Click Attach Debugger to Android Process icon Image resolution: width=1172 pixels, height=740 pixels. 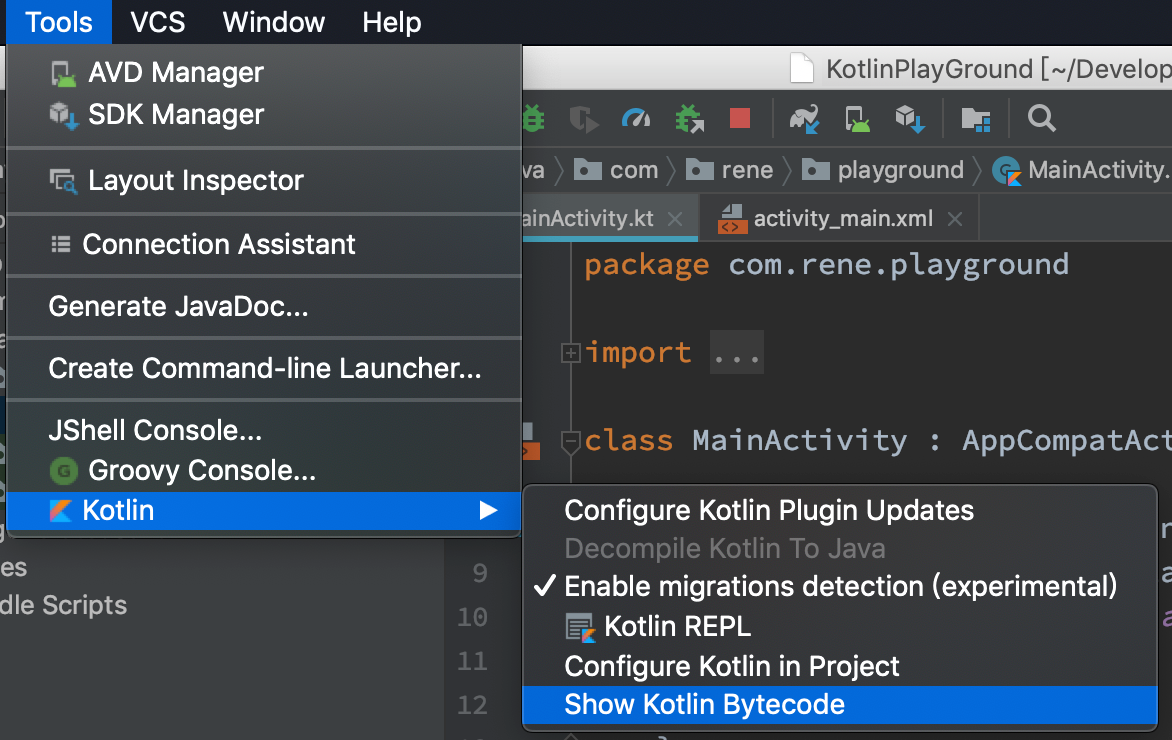[689, 119]
